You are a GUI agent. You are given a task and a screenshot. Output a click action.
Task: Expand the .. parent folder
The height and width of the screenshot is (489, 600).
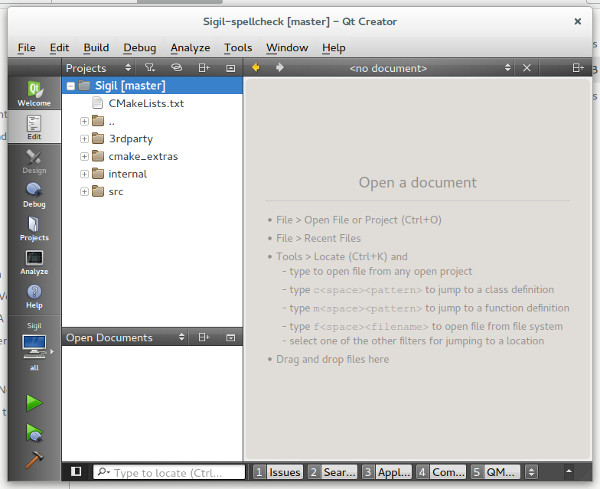pyautogui.click(x=84, y=121)
